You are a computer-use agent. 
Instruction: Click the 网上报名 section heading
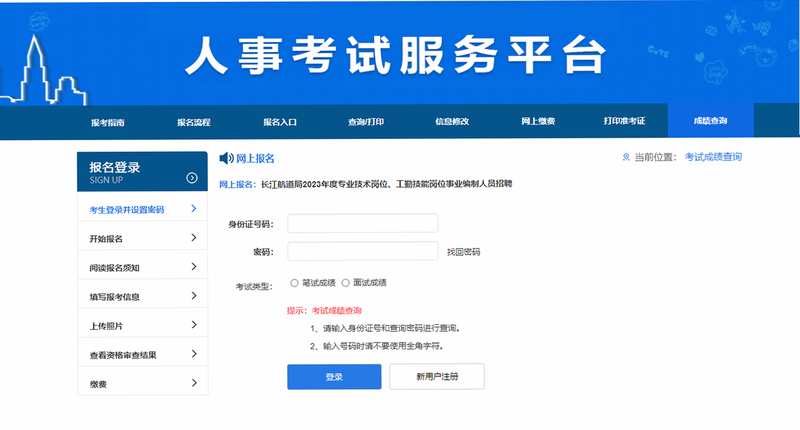click(x=255, y=159)
